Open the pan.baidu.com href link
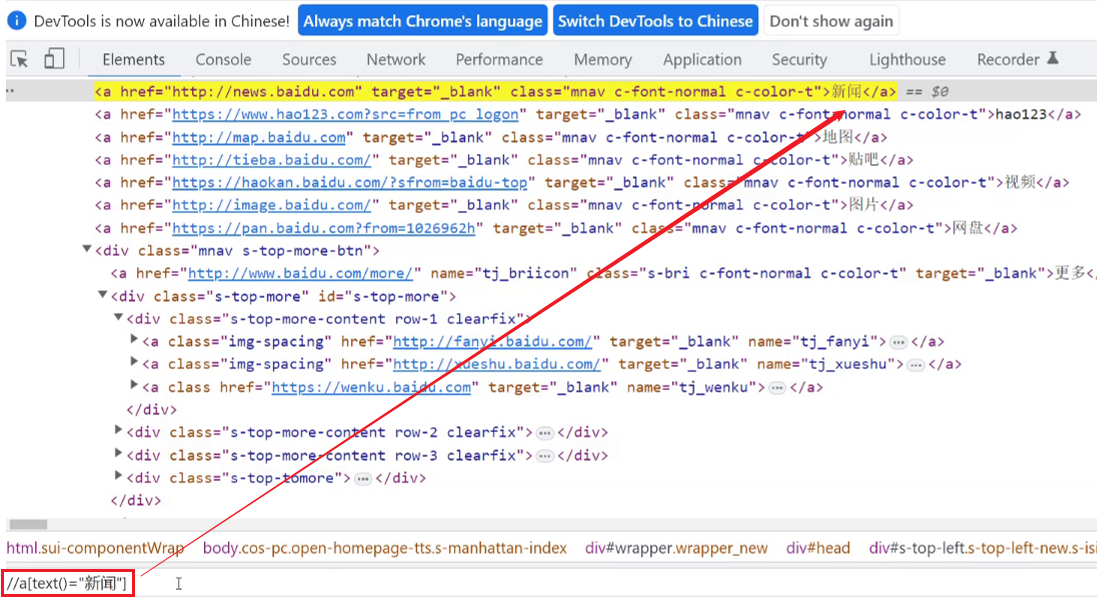Viewport: 1097px width, 597px height. click(324, 228)
